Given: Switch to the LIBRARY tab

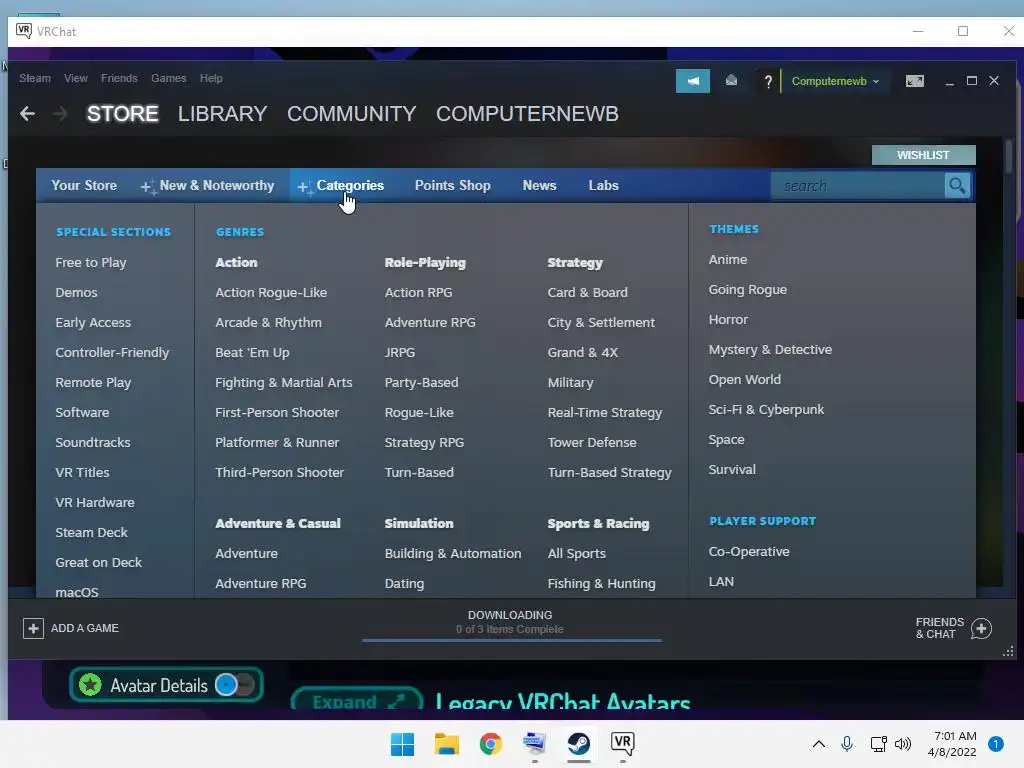Looking at the screenshot, I should (x=223, y=114).
